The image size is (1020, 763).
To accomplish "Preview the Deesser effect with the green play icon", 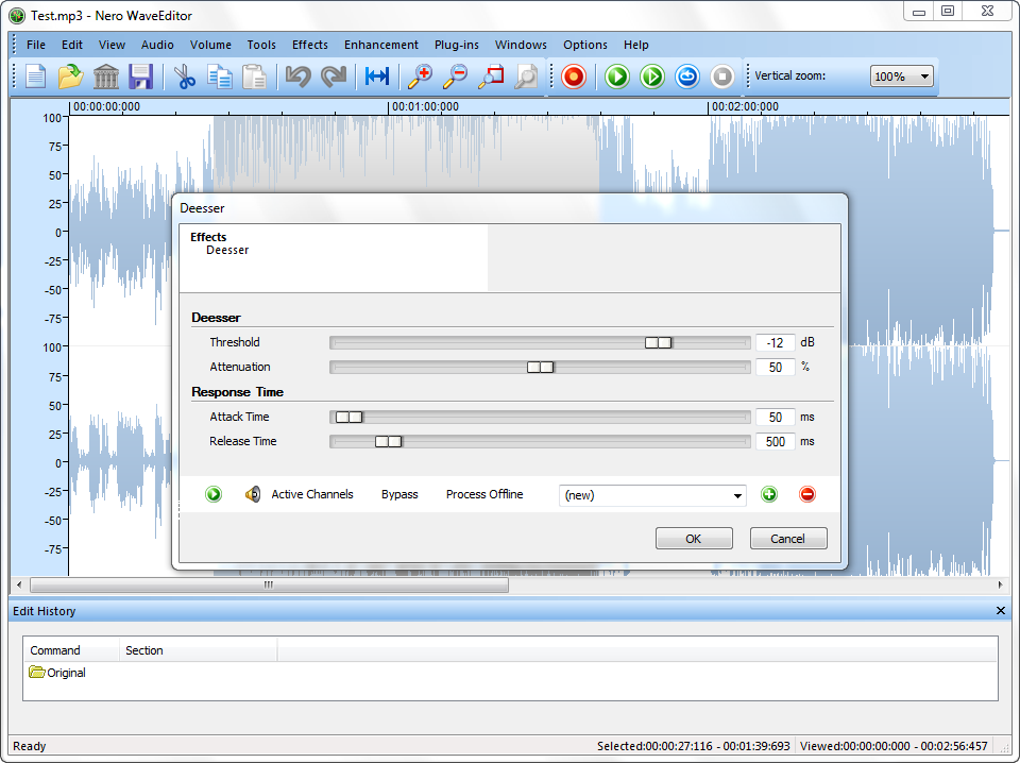I will click(x=213, y=494).
